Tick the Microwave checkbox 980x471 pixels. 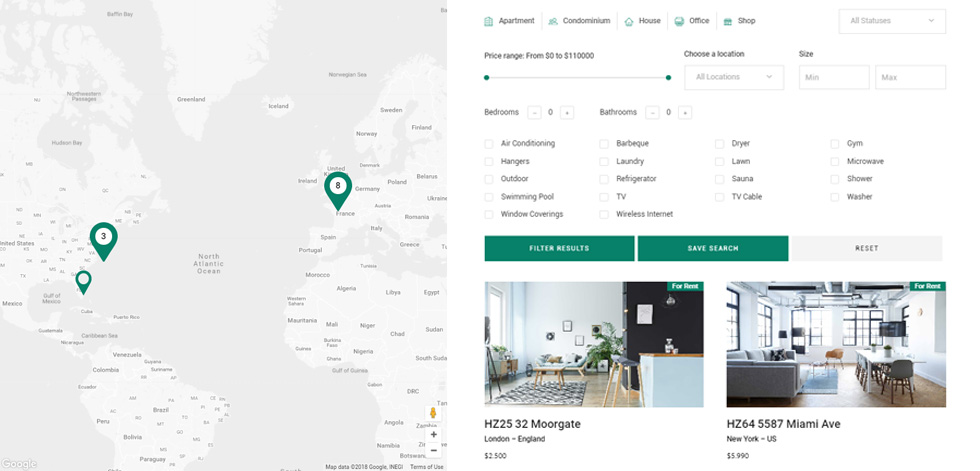835,162
